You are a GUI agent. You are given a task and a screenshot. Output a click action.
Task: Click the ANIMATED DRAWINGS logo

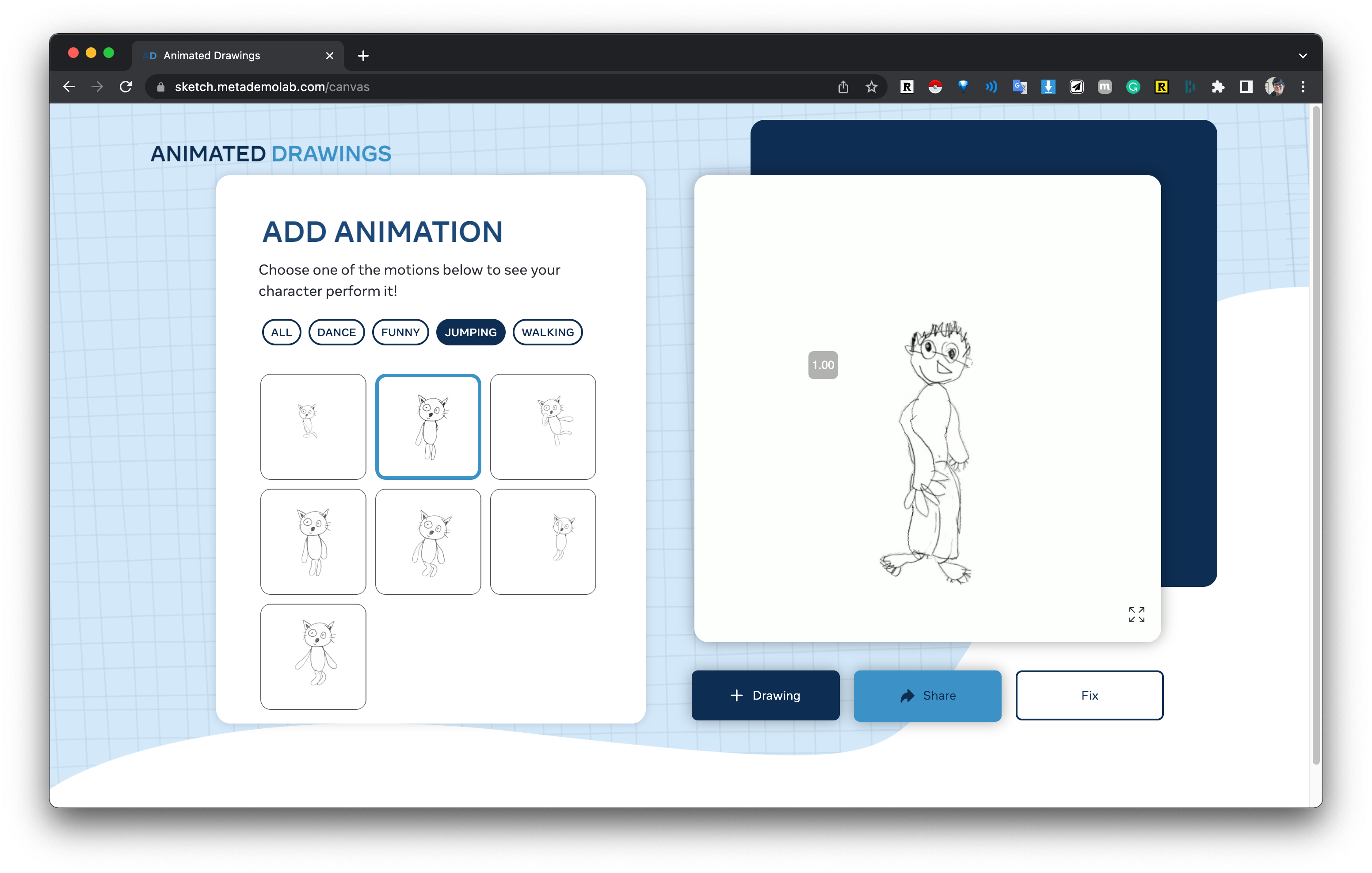pos(271,154)
